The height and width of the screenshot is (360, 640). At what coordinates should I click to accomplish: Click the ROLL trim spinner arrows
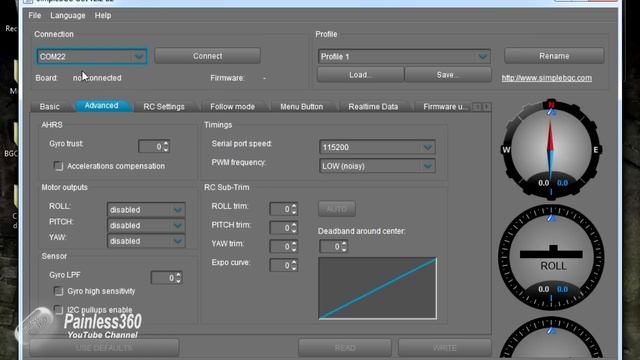(x=294, y=209)
